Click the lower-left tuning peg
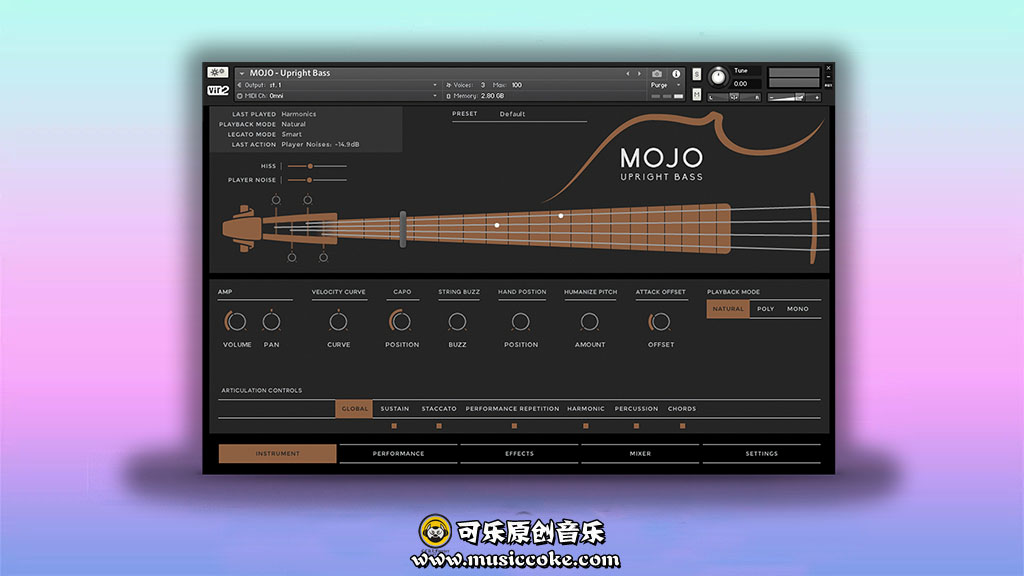The height and width of the screenshot is (576, 1024). pyautogui.click(x=292, y=257)
